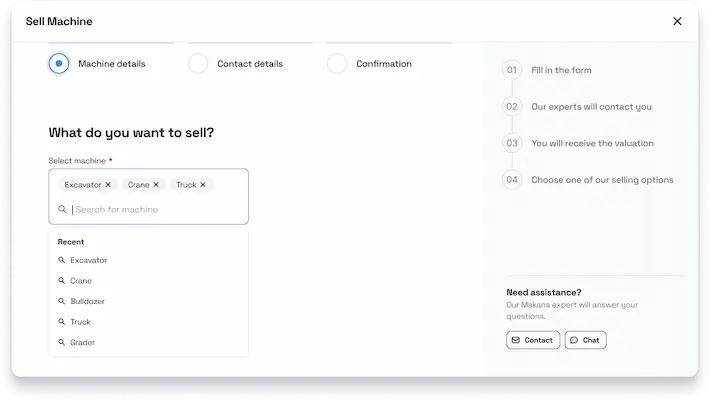Click the envelope icon on Contact button
The height and width of the screenshot is (400, 710).
point(515,340)
